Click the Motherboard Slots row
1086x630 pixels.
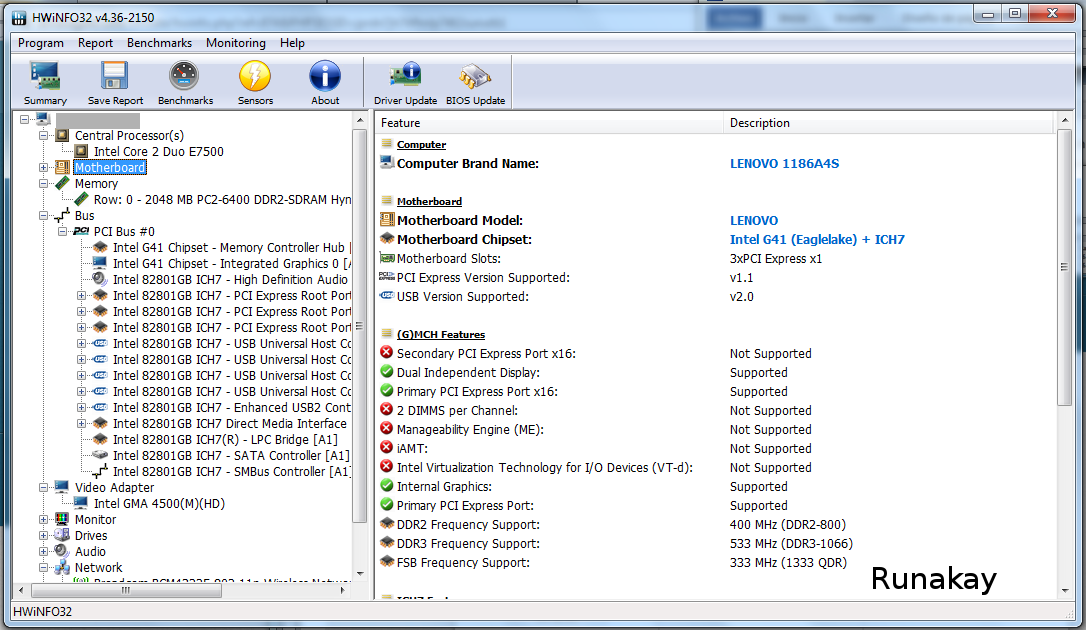coord(716,259)
